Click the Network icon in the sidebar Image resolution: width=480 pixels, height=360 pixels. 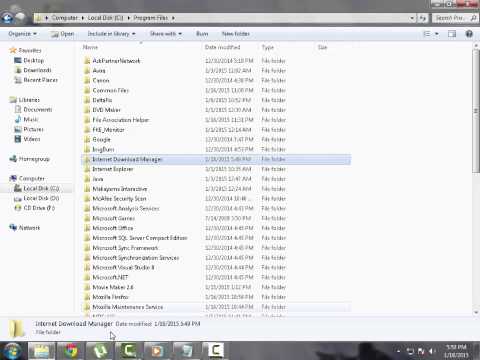(13, 228)
